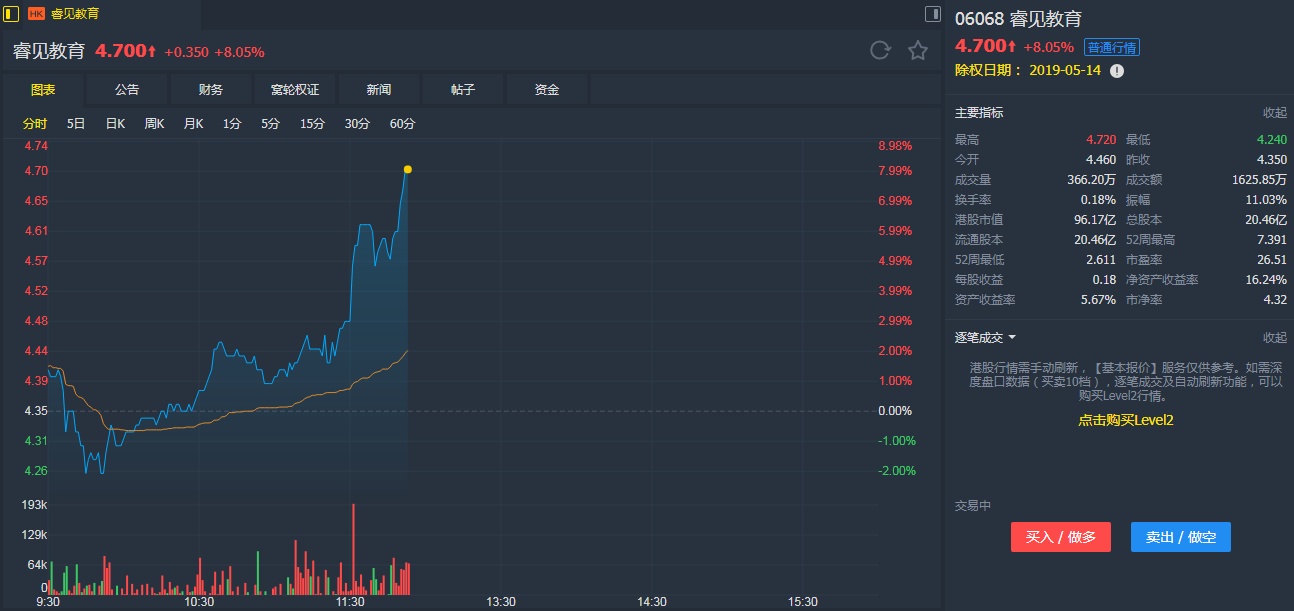Open the 逐笔成交 dropdown
The width and height of the screenshot is (1294, 611).
[985, 338]
